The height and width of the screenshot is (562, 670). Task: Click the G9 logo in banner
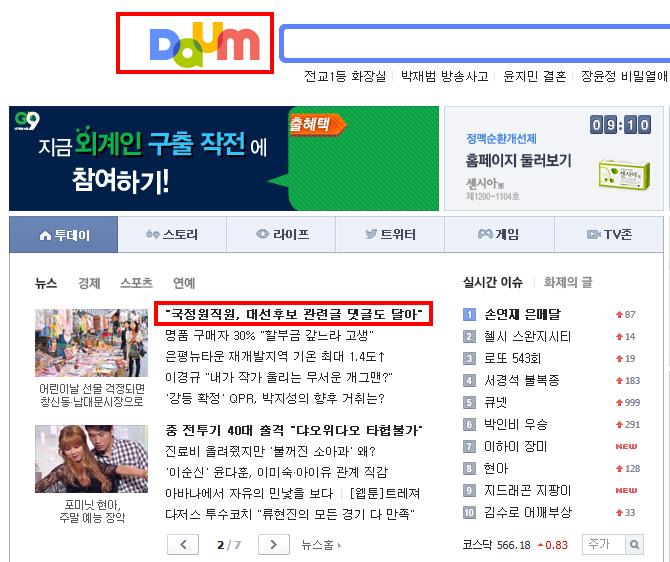[x=27, y=121]
